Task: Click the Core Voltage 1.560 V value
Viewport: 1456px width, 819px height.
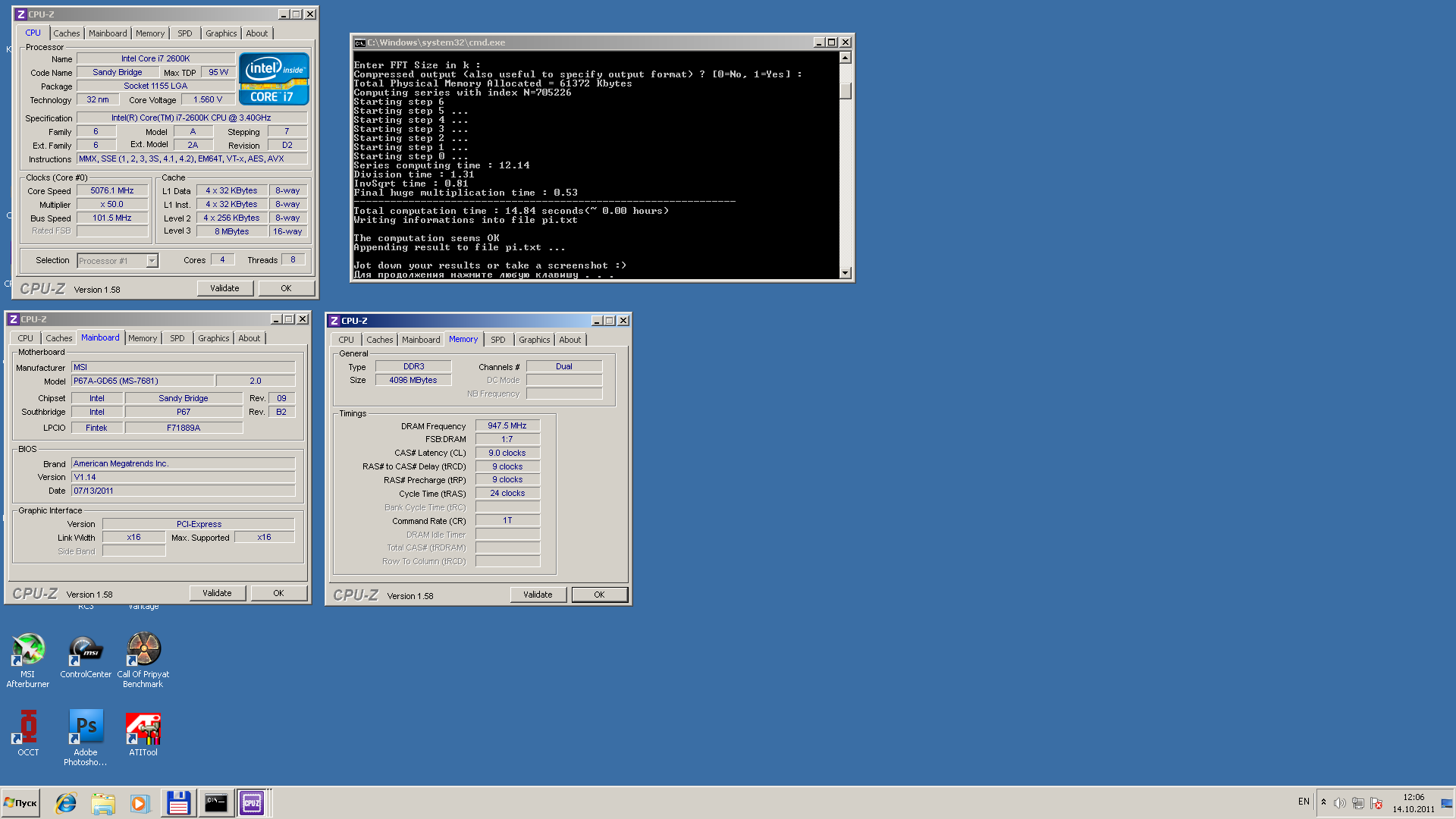Action: point(208,99)
